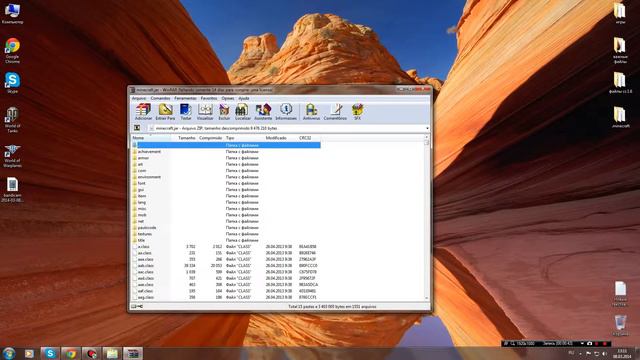Select the aab.class file row

(x=226, y=265)
